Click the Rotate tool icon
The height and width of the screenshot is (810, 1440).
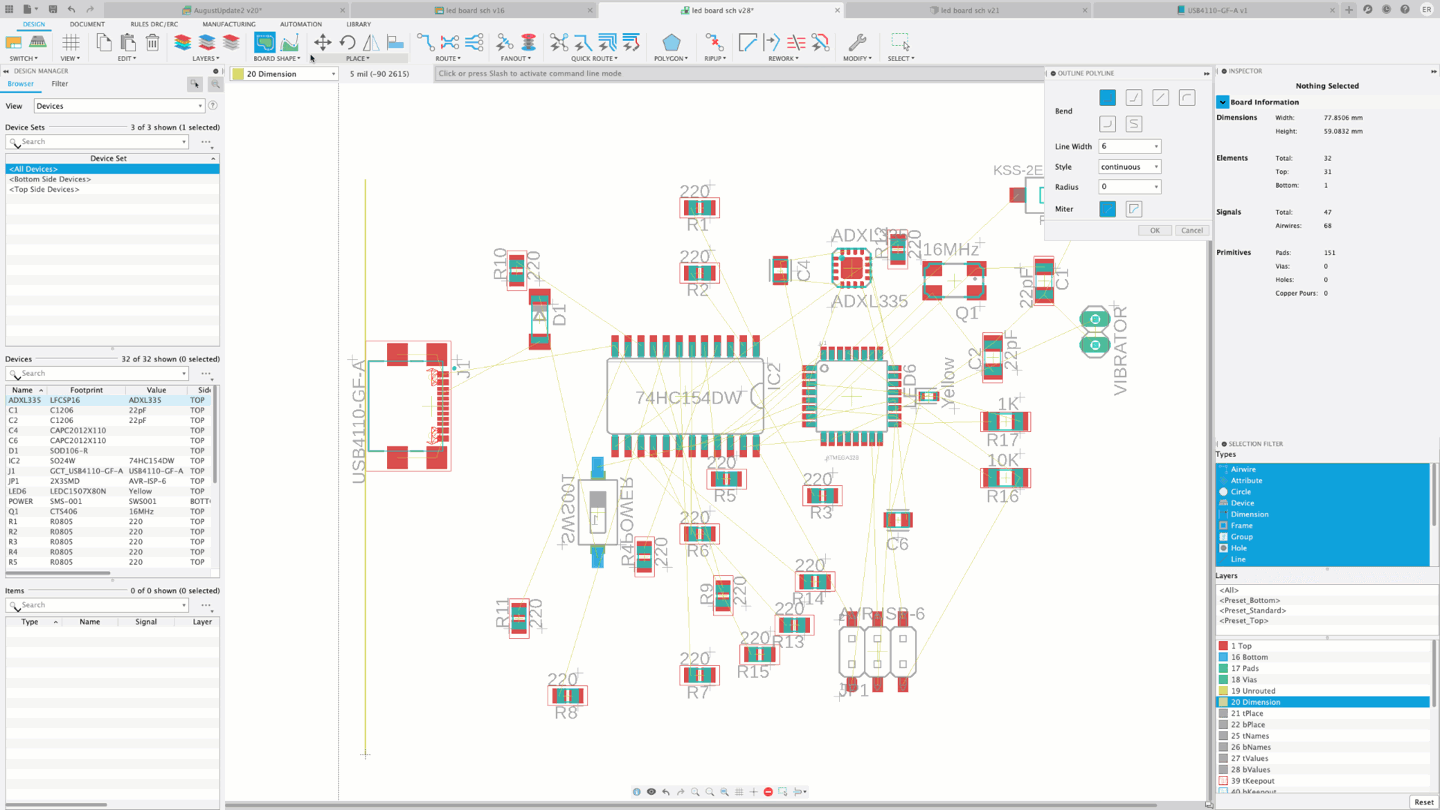tap(347, 43)
